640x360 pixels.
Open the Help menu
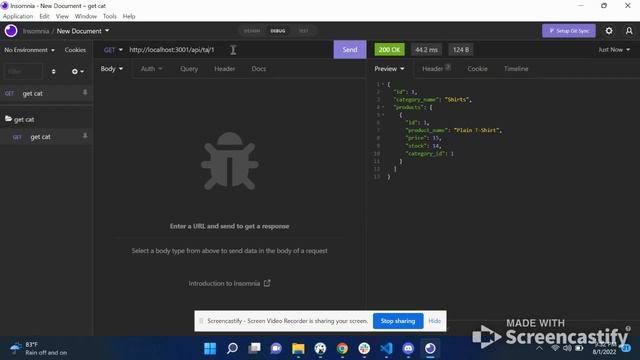129,16
